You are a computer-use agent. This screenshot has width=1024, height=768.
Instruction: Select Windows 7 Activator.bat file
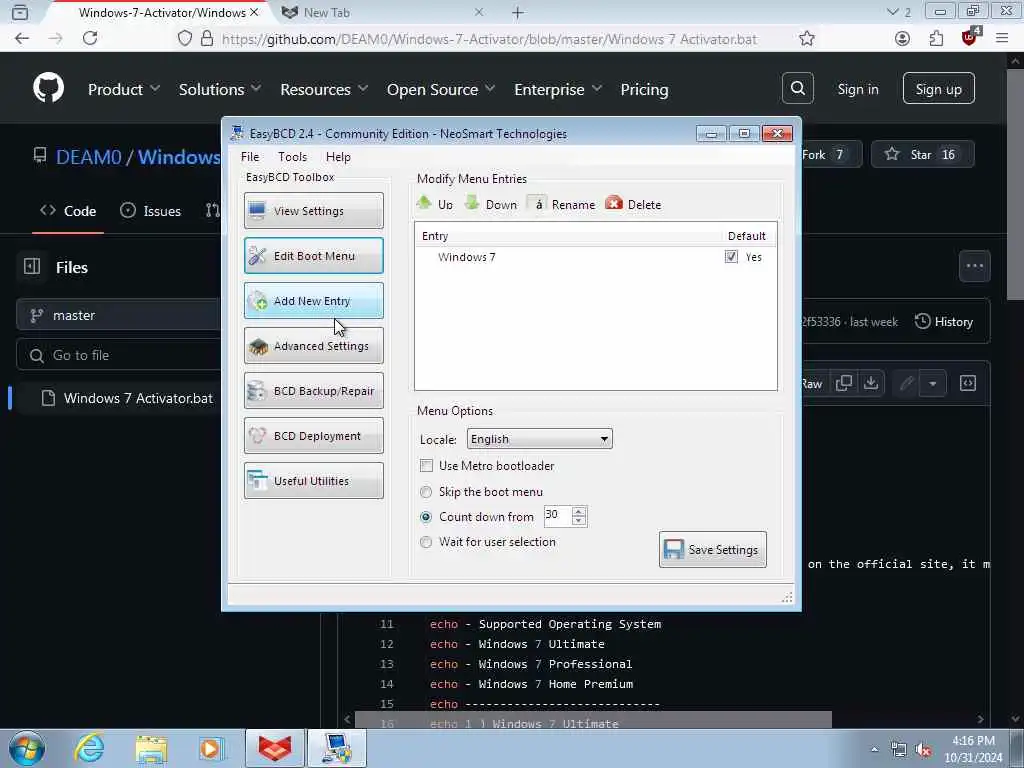(128, 398)
